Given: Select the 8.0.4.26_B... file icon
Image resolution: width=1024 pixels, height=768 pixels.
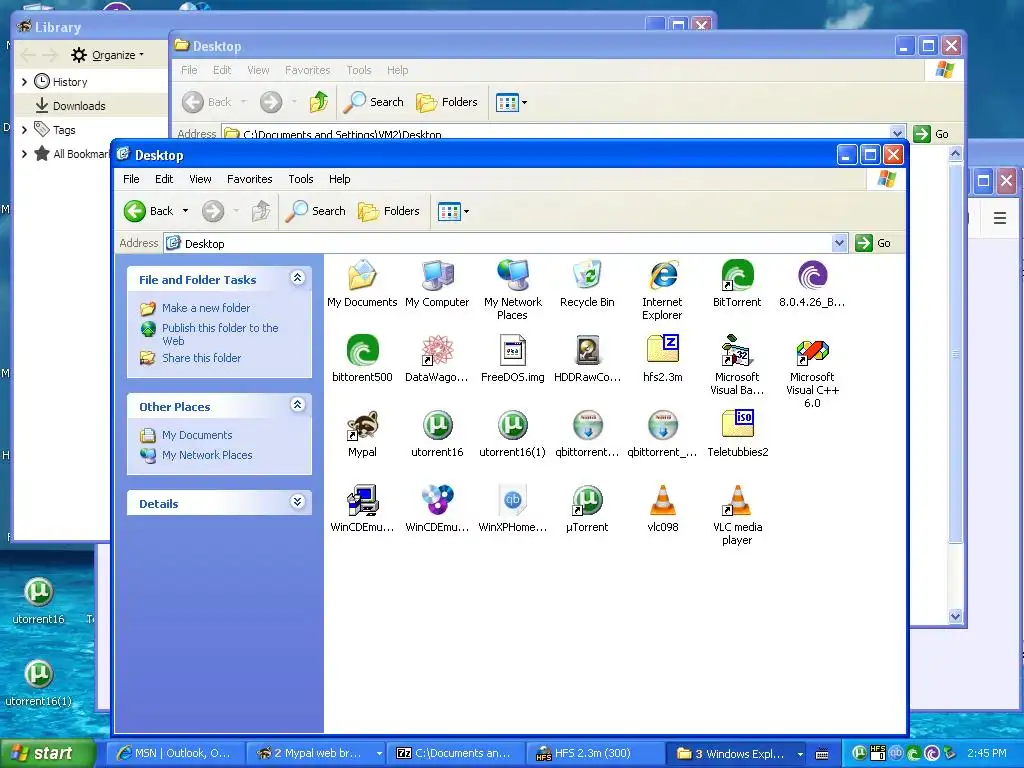Looking at the screenshot, I should [x=812, y=276].
